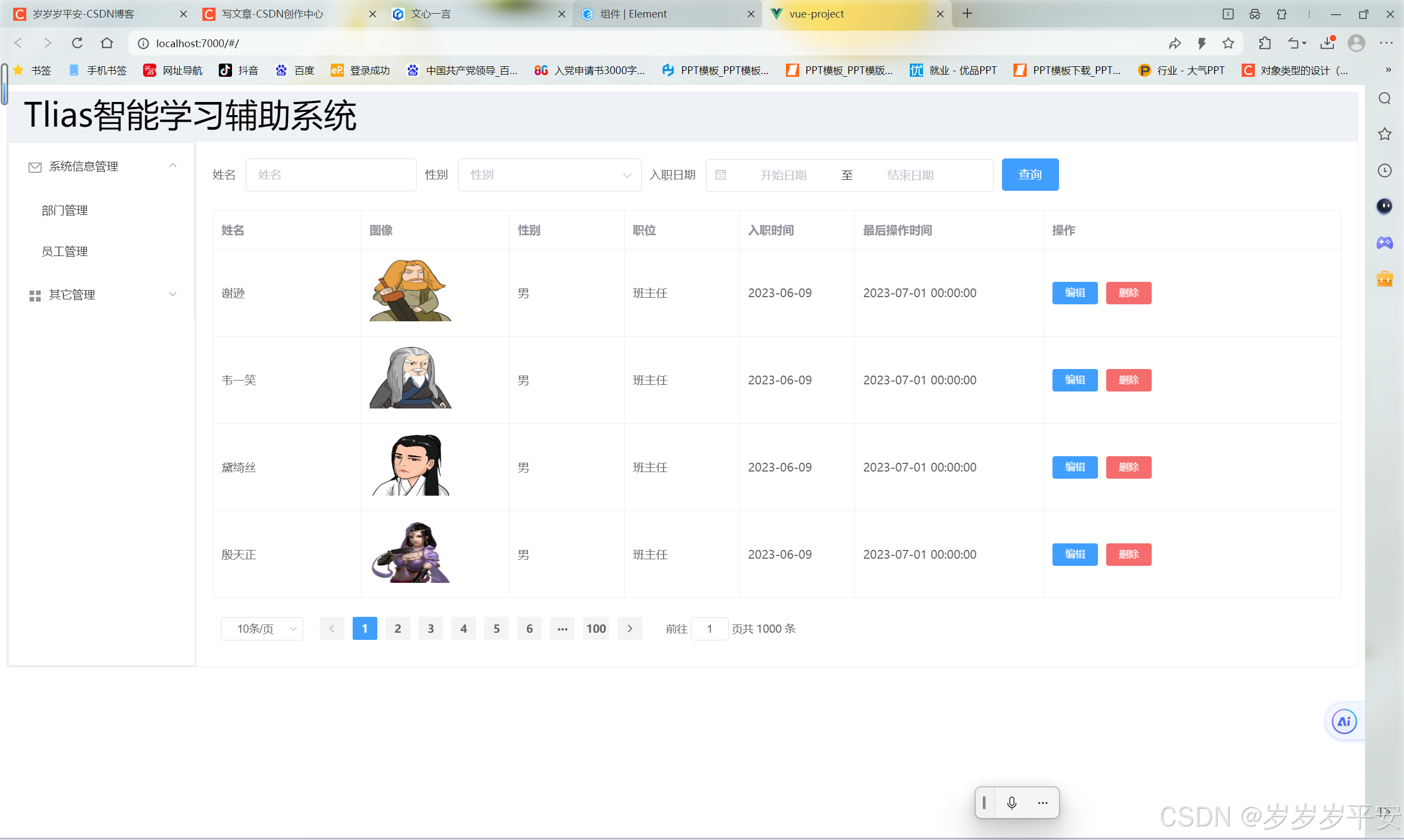Open sidebar orange toolbox icon
The height and width of the screenshot is (840, 1404).
(1385, 279)
